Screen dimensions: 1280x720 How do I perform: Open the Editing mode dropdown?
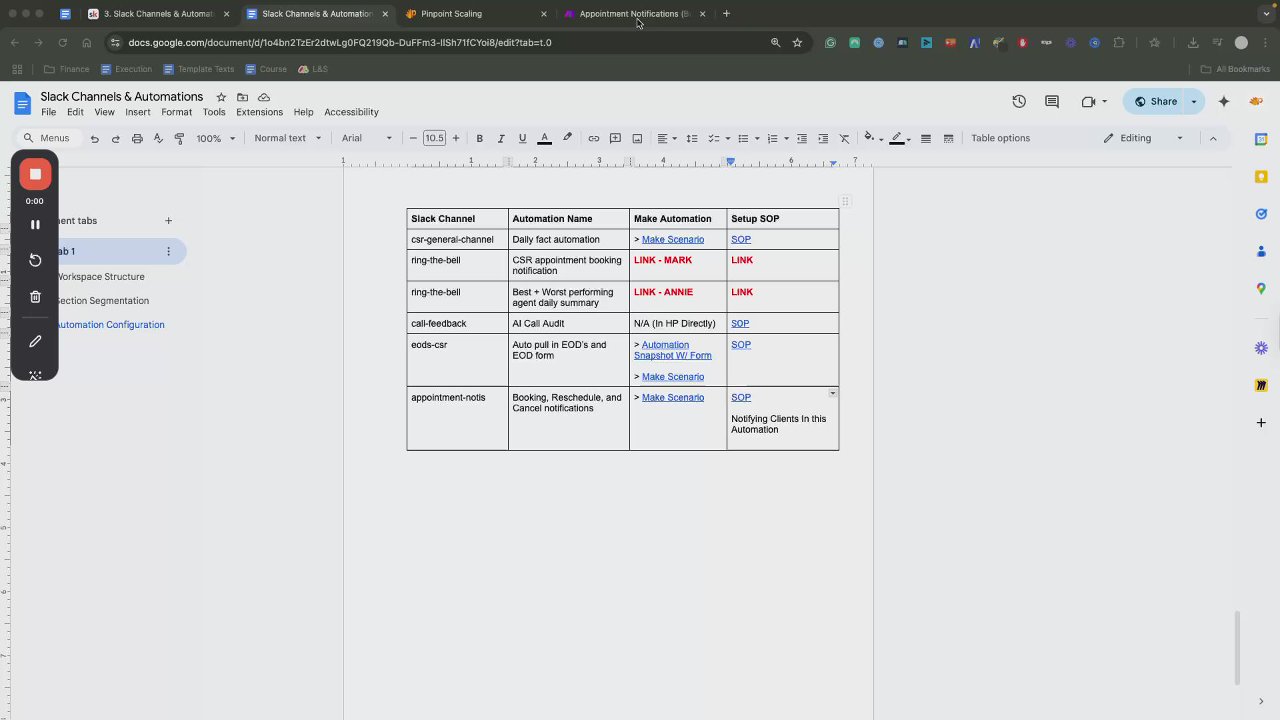pos(1144,138)
